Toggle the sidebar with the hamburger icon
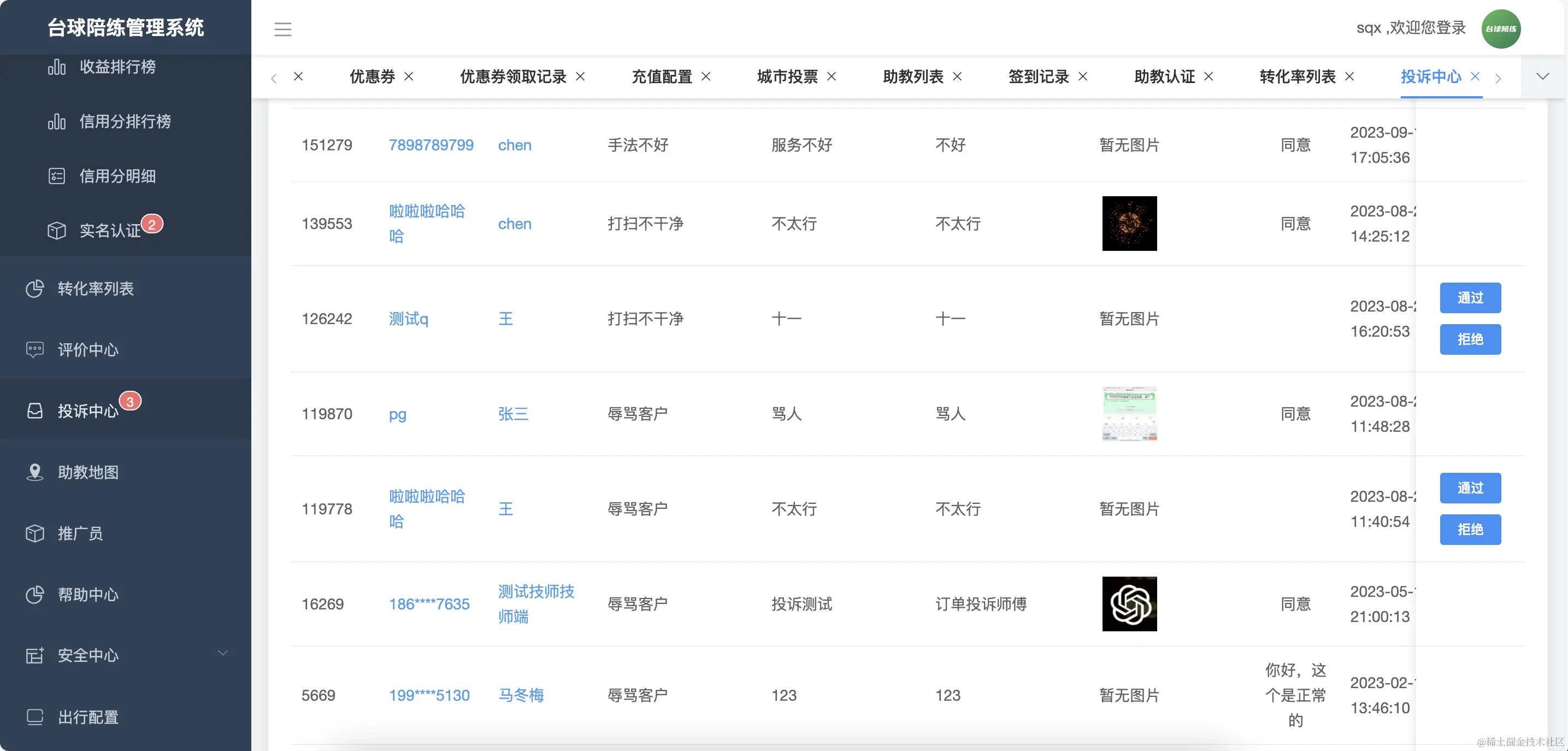 coord(282,28)
